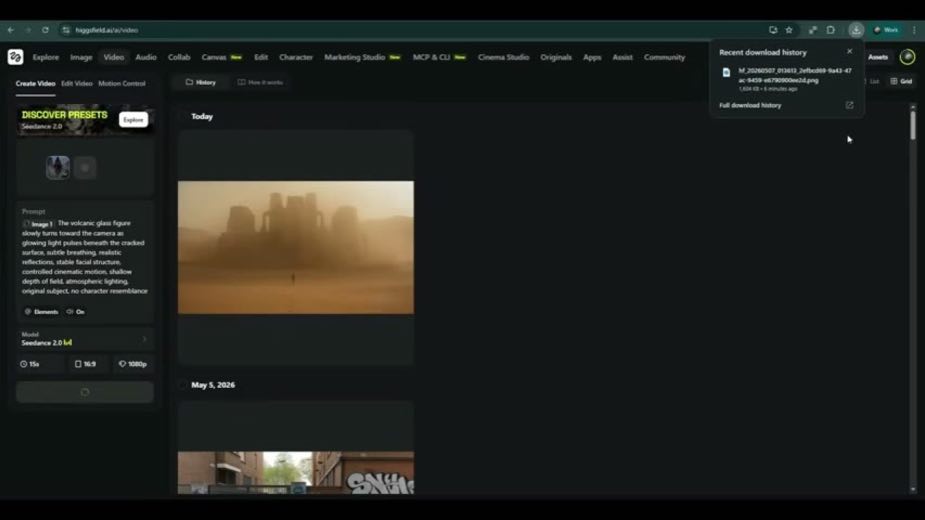The image size is (925, 520).
Task: Open the Community nav item
Action: pos(664,57)
